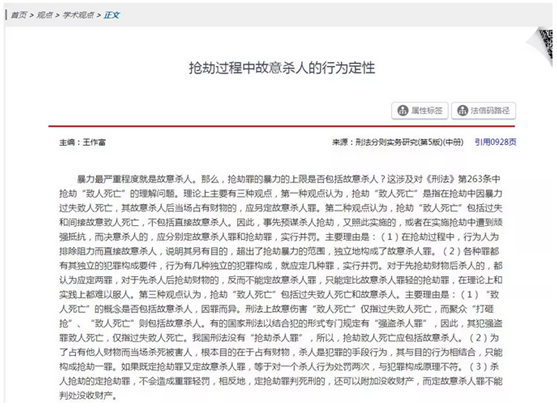This screenshot has height=409, width=557.
Task: Click paragraph's last line 判处没收财产
Action: point(88,395)
